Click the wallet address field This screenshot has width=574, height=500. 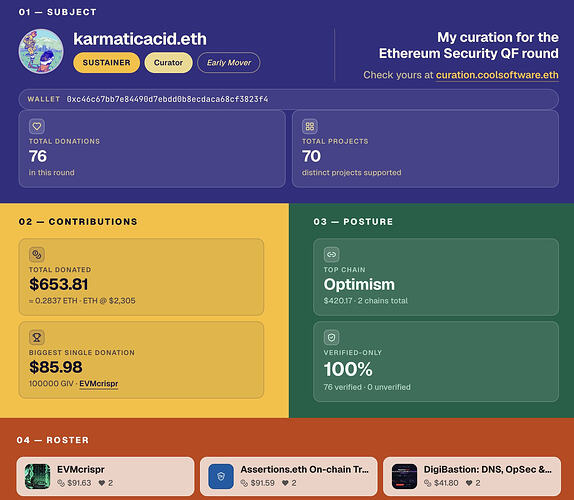pos(288,99)
